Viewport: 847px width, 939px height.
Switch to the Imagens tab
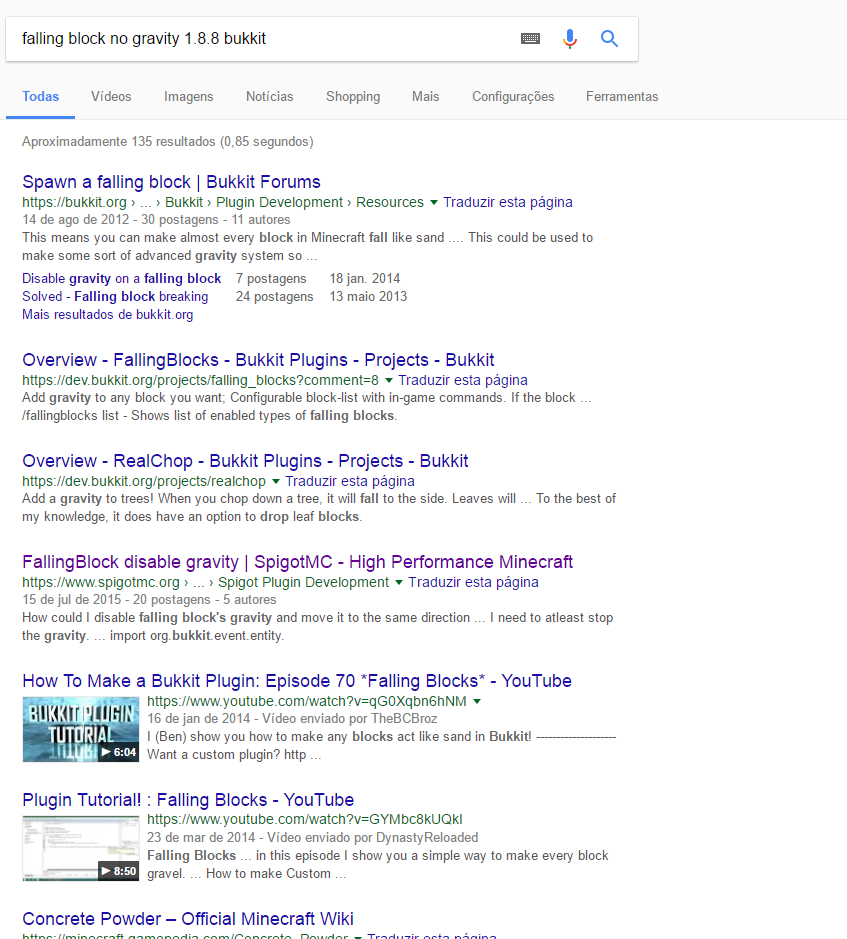click(189, 96)
